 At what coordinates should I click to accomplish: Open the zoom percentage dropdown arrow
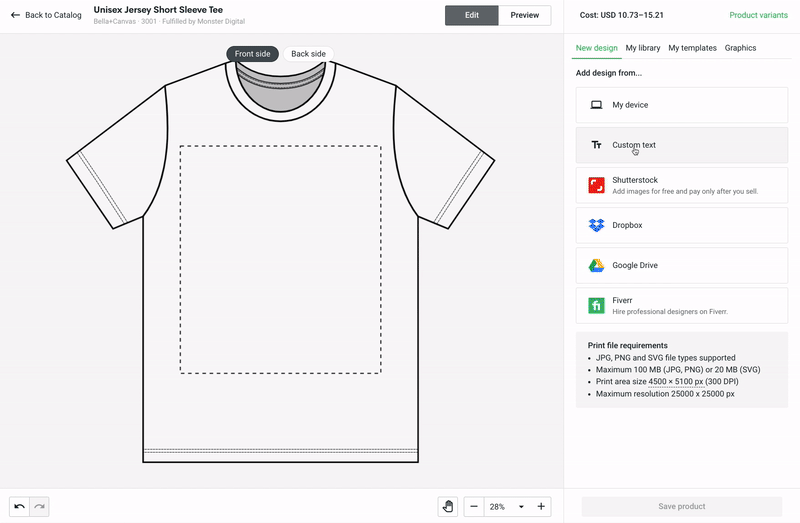(x=521, y=507)
